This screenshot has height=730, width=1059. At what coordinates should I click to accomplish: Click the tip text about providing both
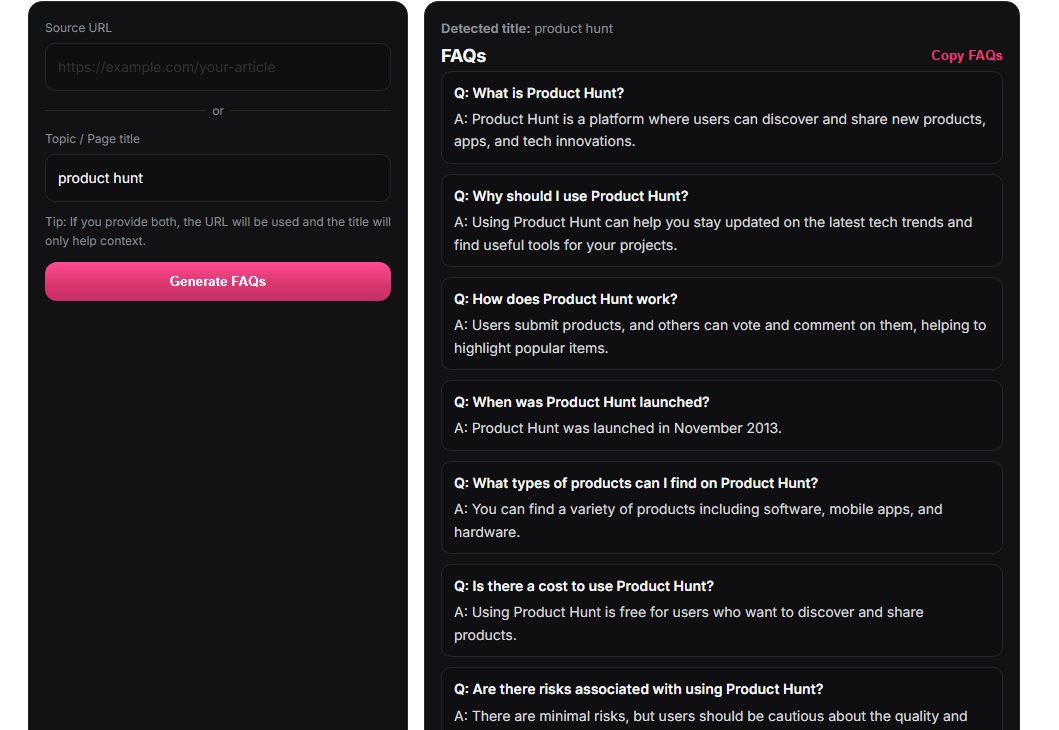point(217,231)
